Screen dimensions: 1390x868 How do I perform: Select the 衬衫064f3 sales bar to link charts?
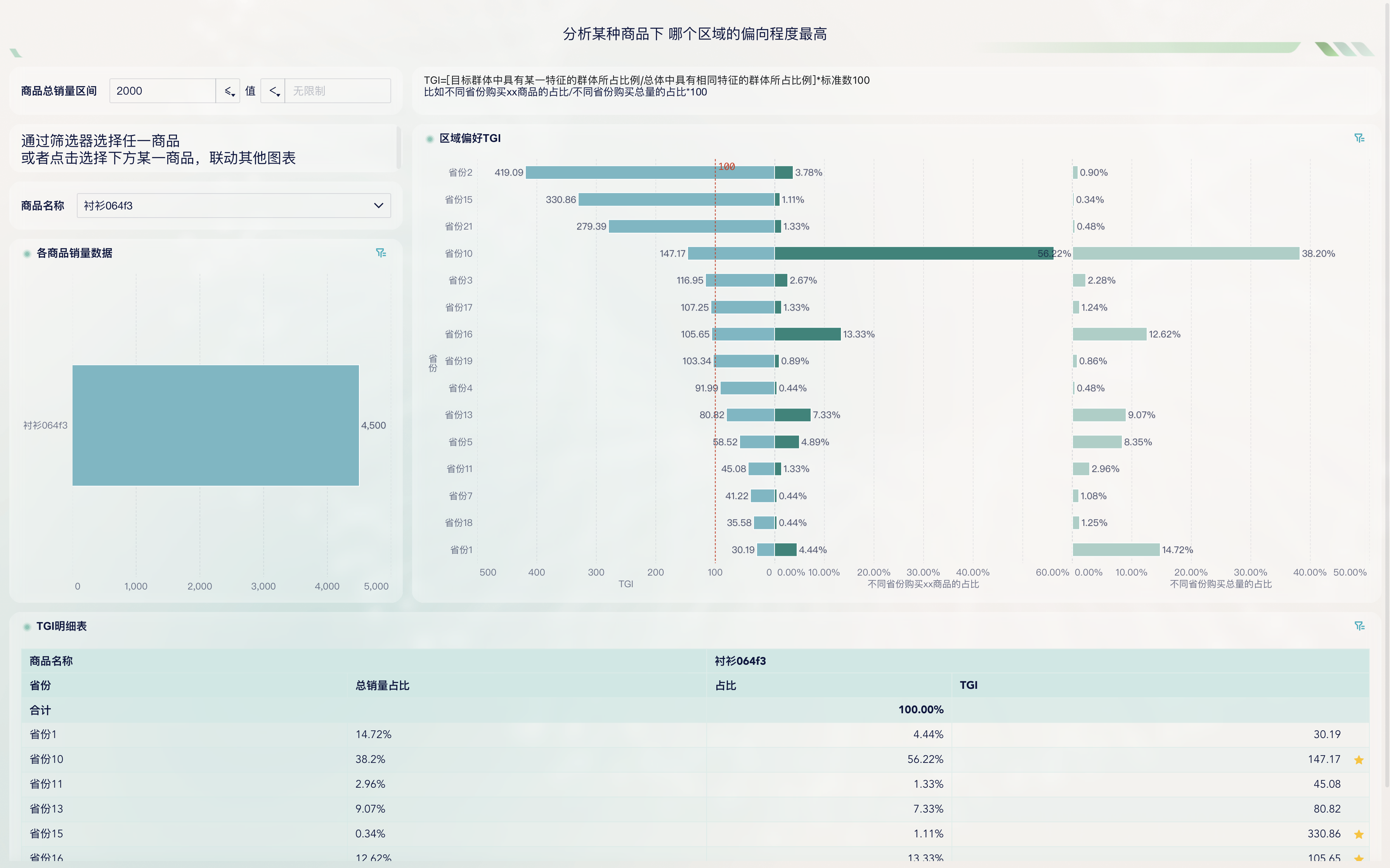pyautogui.click(x=215, y=425)
